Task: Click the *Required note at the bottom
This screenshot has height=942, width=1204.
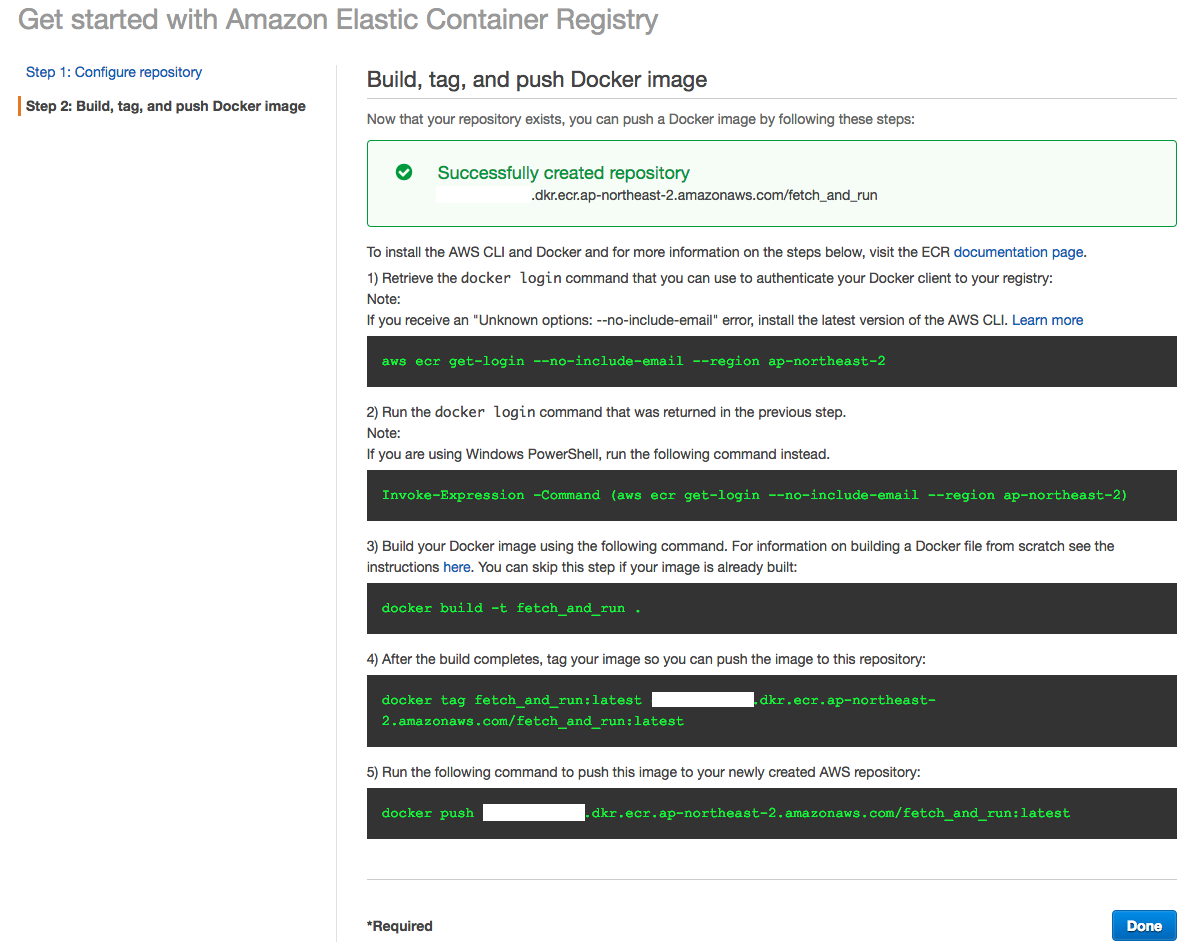Action: tap(400, 926)
